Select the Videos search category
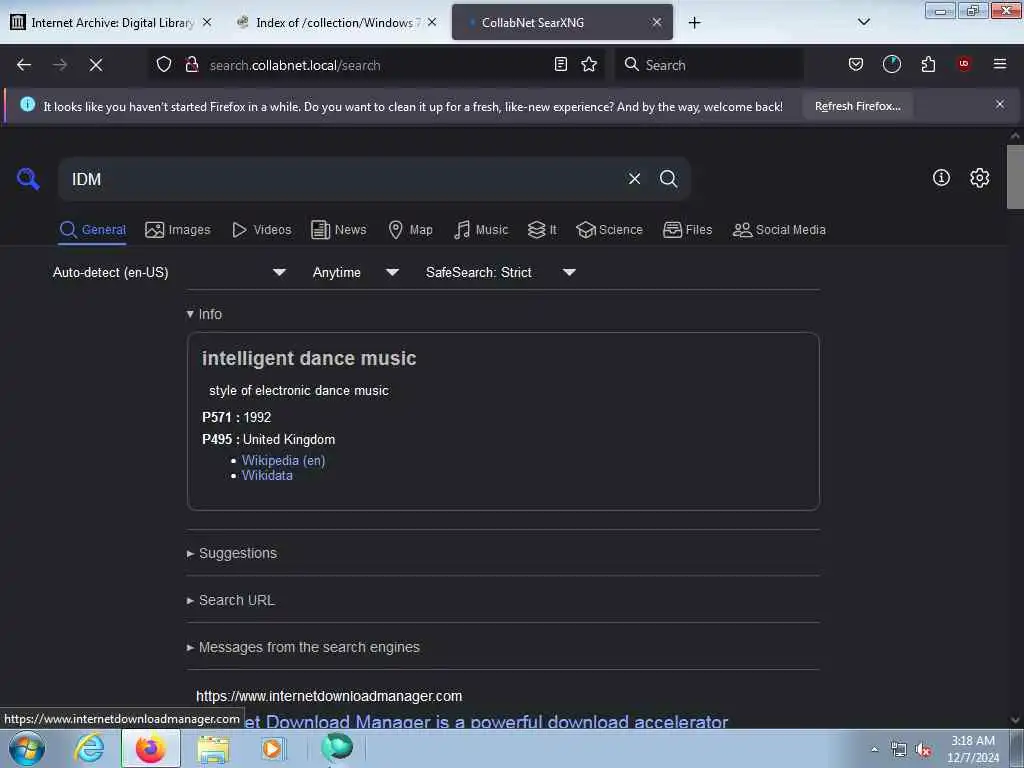This screenshot has height=768, width=1024. click(x=261, y=230)
